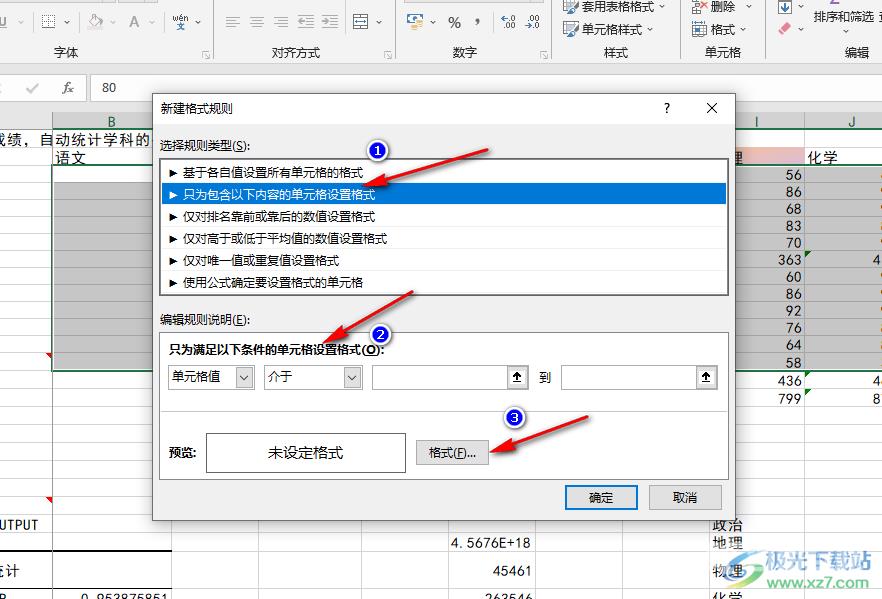The height and width of the screenshot is (599, 882).
Task: Open the 格式 cell format ribbon menu
Action: point(719,29)
